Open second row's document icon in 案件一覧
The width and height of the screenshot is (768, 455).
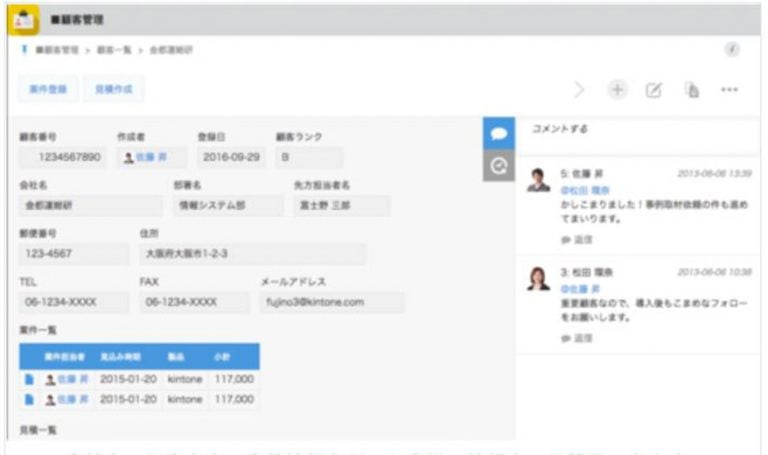tap(27, 399)
